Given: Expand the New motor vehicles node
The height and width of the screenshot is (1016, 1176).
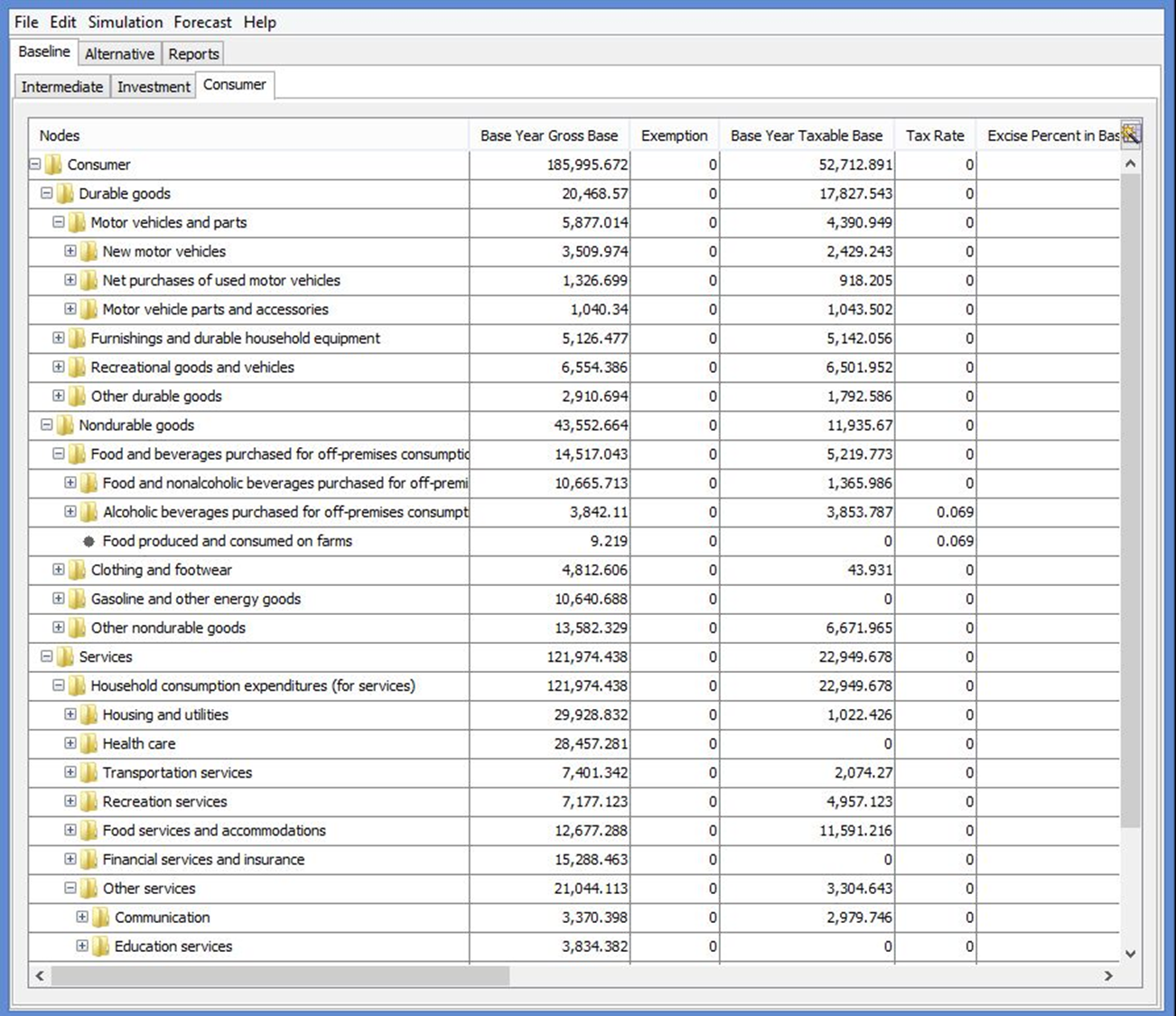Looking at the screenshot, I should click(70, 251).
